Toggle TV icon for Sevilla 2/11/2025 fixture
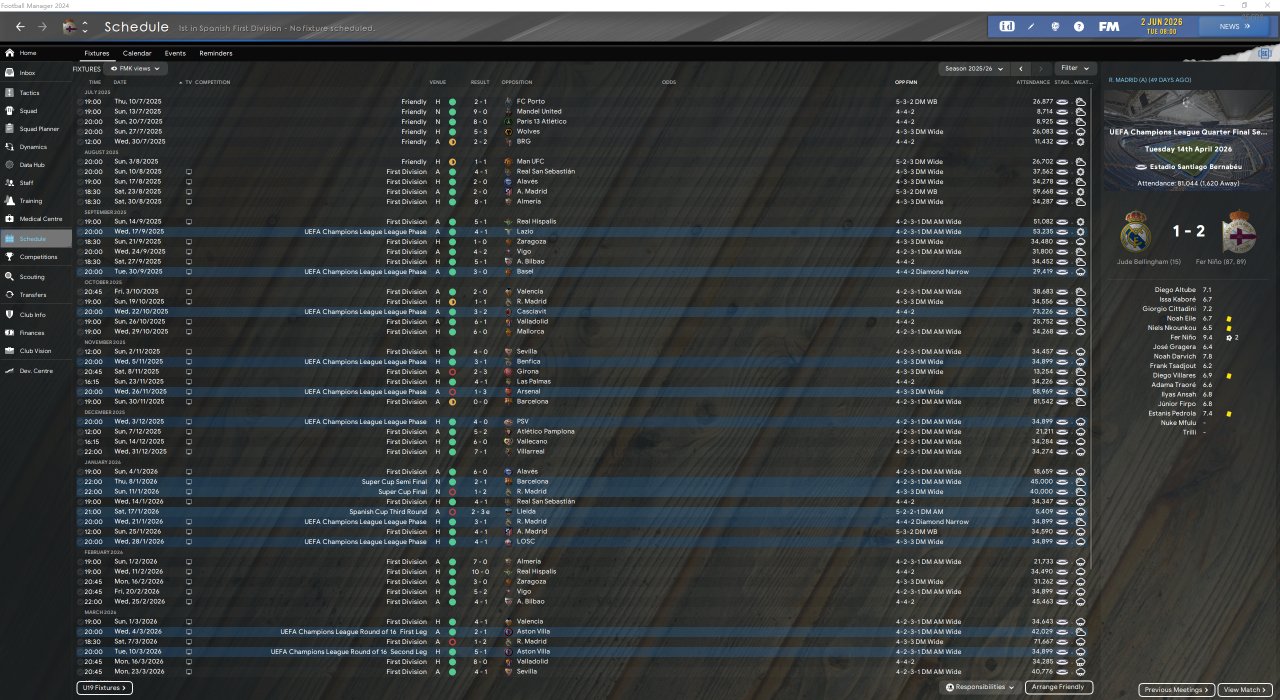 tap(188, 352)
